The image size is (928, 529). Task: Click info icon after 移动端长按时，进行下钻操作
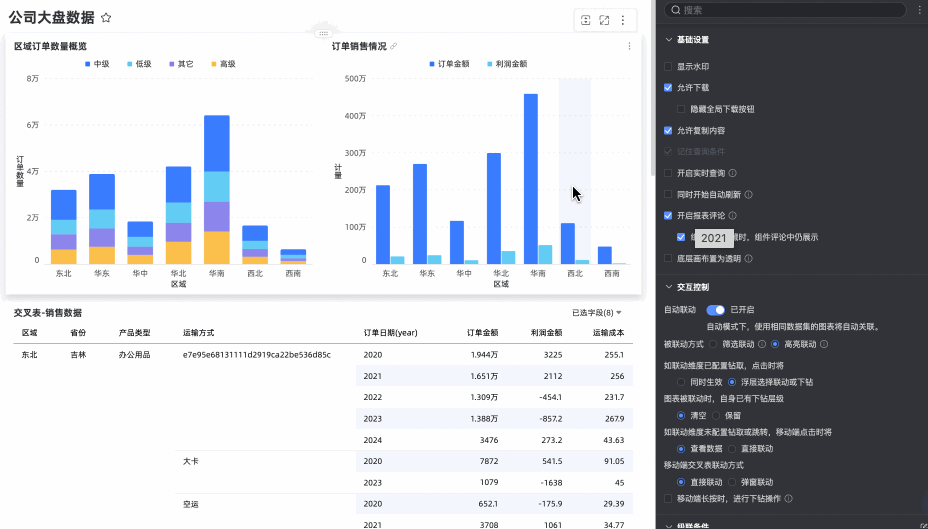788,499
